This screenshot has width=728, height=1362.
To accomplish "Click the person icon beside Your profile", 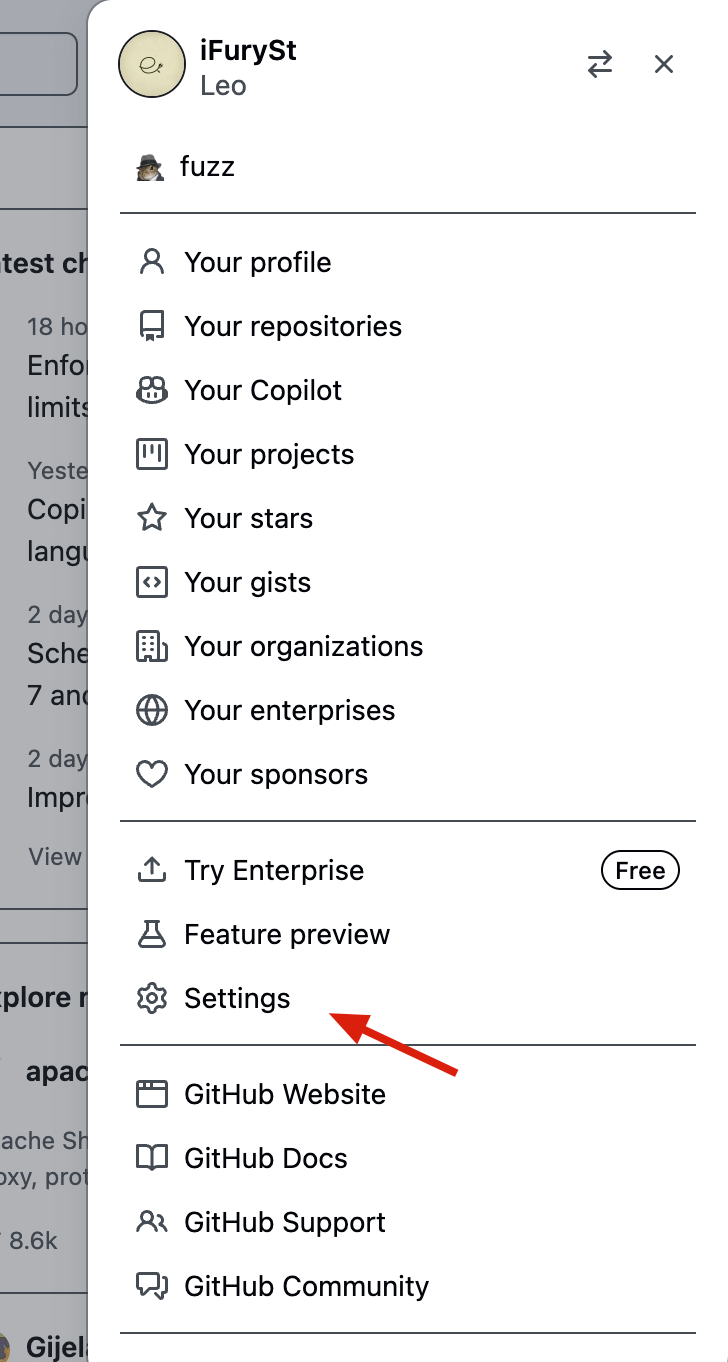I will pyautogui.click(x=151, y=262).
